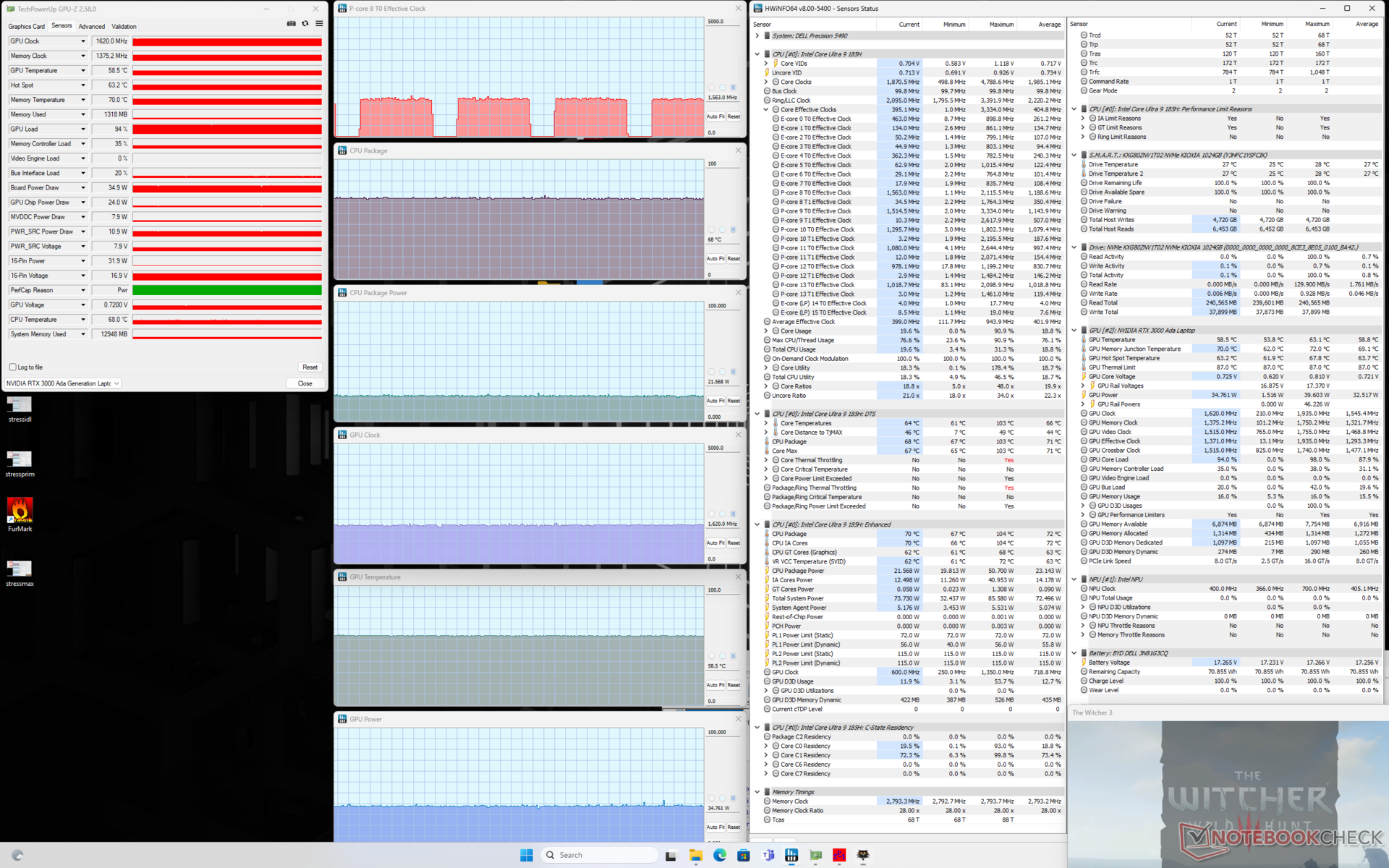Click the Windows Start button
The image size is (1389, 868).
pos(526,855)
